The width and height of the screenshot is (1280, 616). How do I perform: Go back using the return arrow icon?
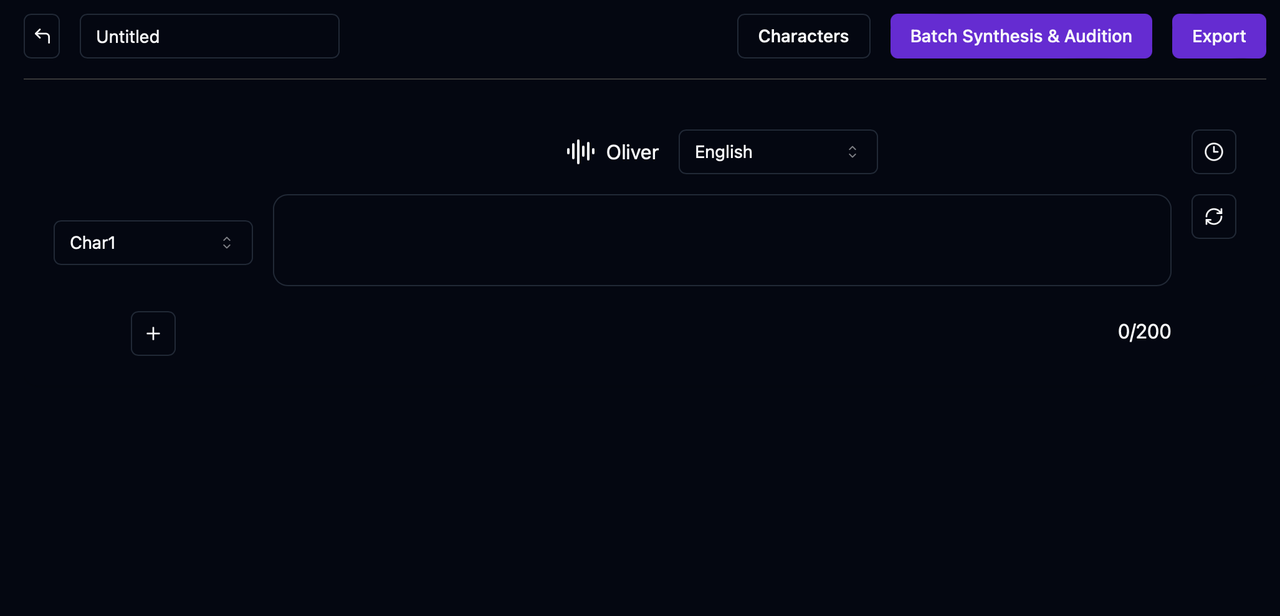(42, 36)
